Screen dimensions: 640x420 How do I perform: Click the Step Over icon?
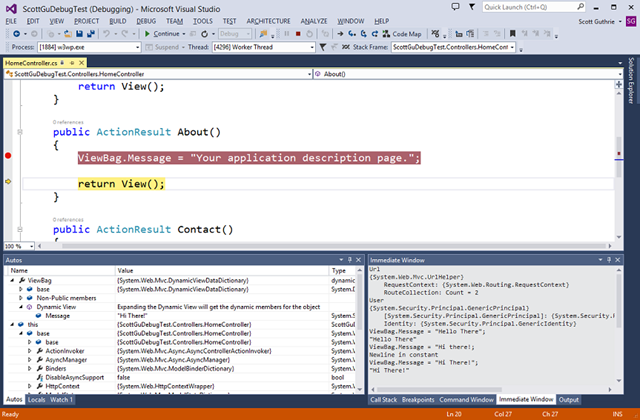(363, 34)
